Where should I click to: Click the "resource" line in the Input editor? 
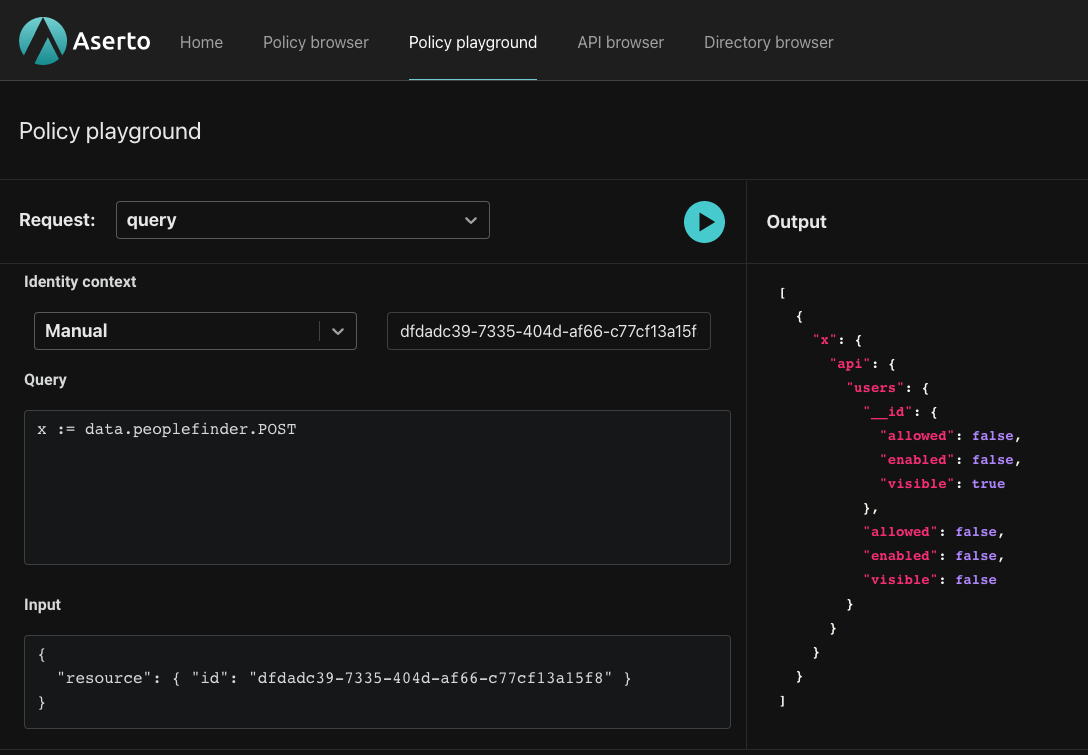(344, 678)
